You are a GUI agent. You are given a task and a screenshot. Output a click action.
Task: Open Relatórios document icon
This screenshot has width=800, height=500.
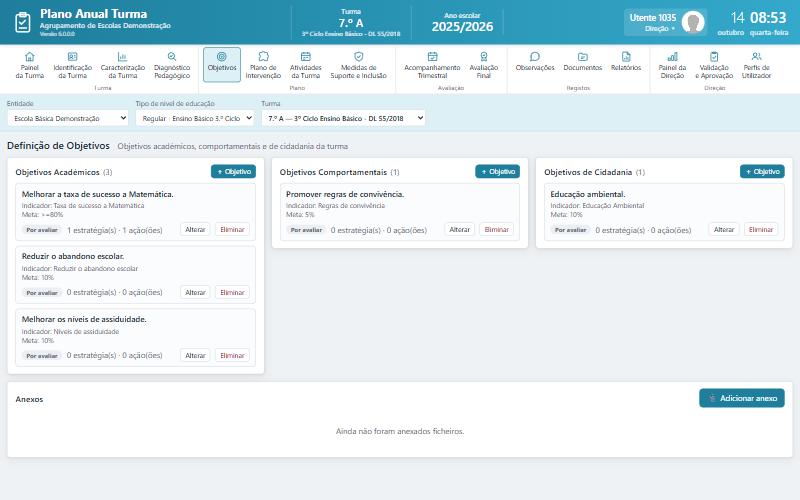click(x=626, y=56)
